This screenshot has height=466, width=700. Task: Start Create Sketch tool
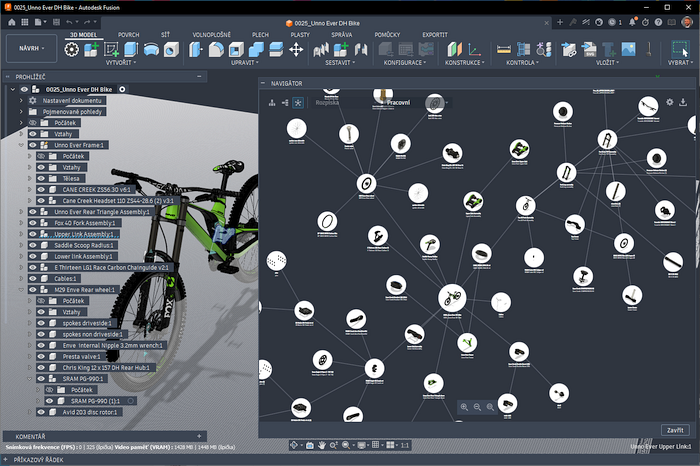coord(111,49)
